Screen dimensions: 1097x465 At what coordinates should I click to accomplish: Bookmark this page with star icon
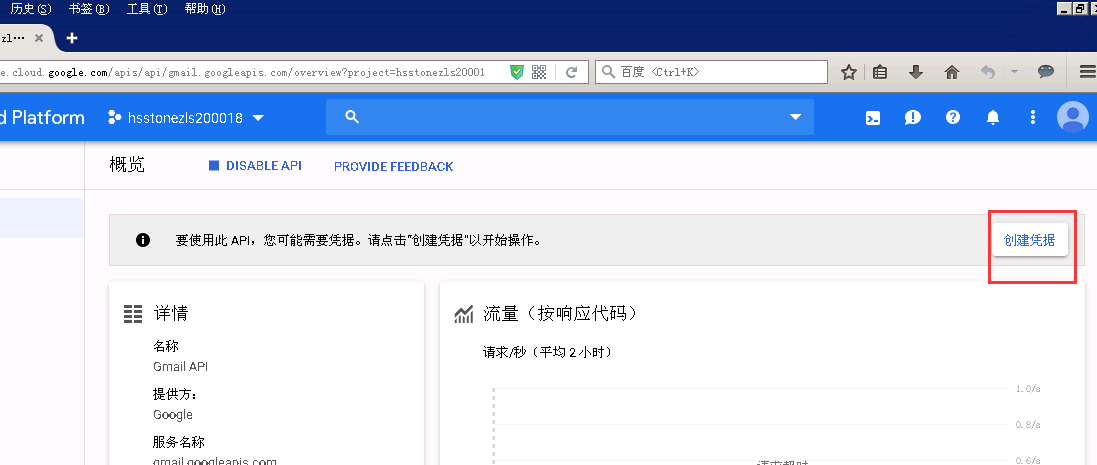[849, 72]
